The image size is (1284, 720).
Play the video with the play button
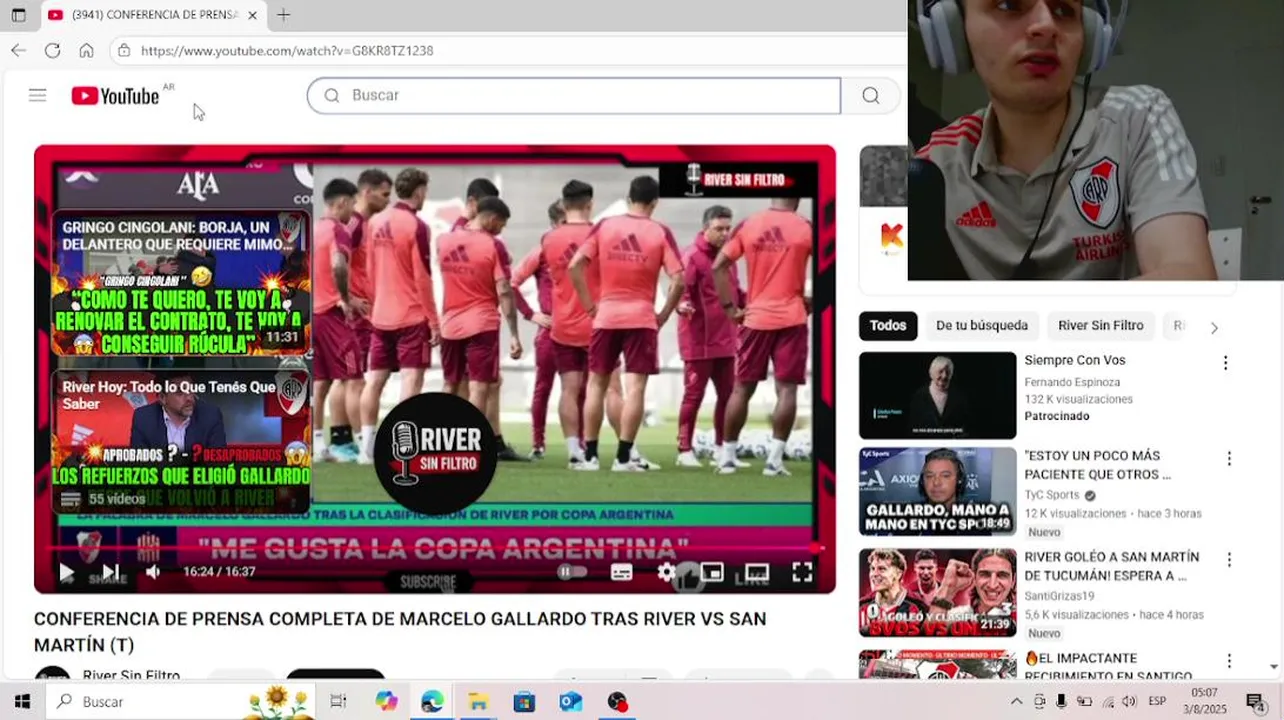coord(66,572)
